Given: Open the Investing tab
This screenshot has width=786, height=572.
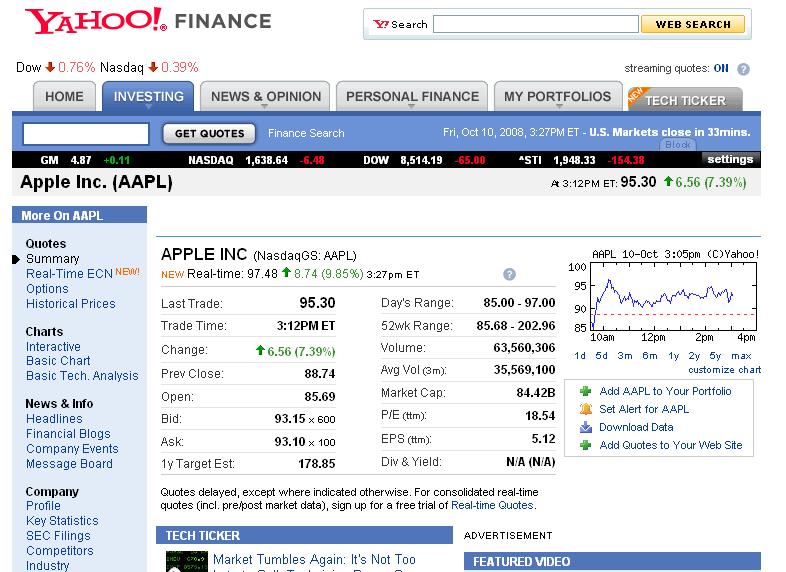Looking at the screenshot, I should (148, 96).
